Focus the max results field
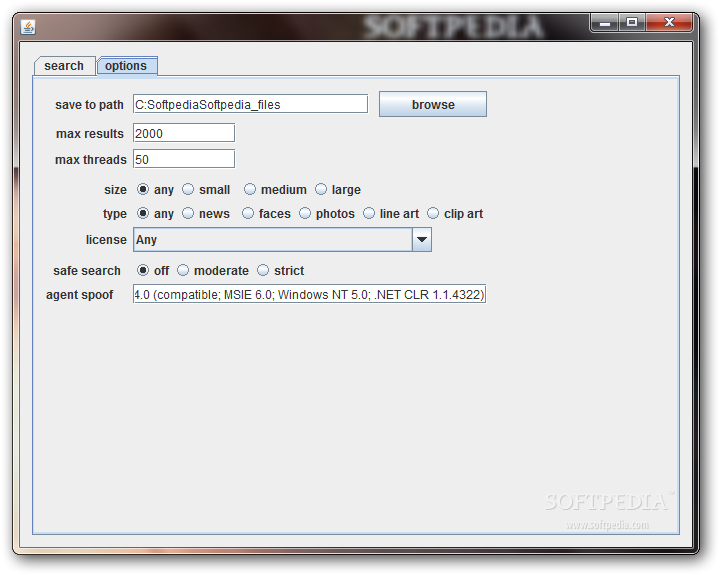The image size is (720, 575). 184,133
